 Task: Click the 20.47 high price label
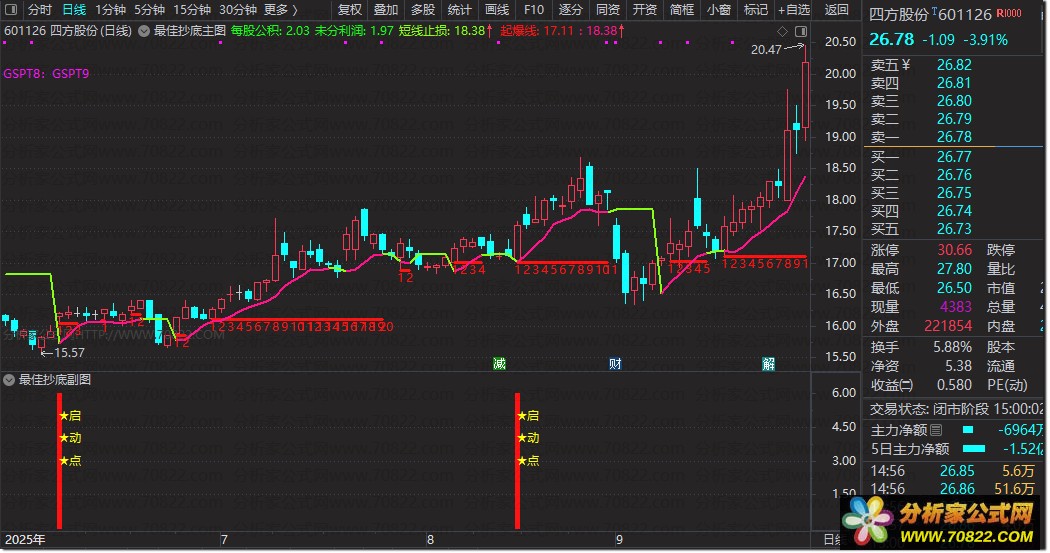[765, 50]
